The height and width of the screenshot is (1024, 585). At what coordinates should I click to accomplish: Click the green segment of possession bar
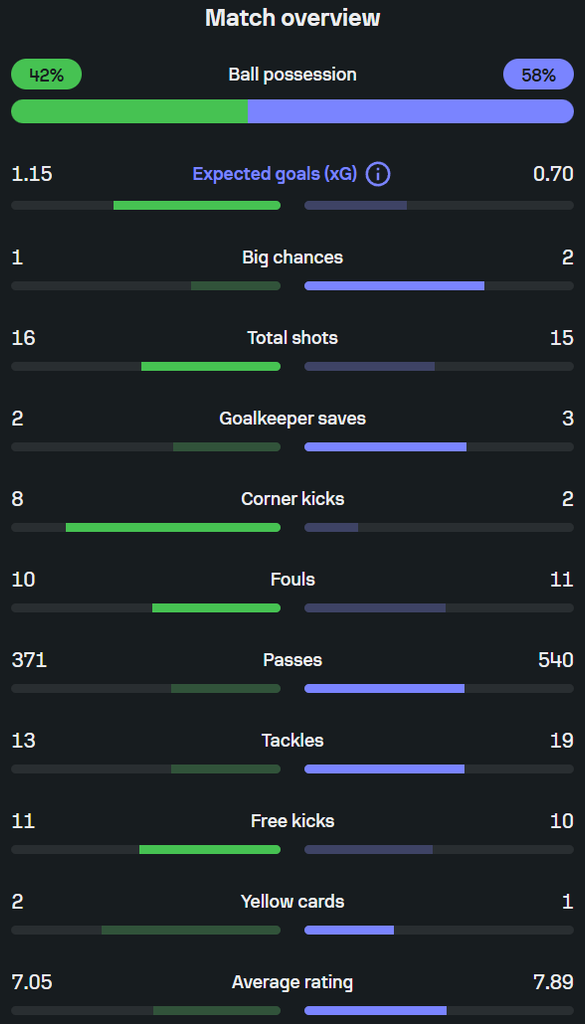[129, 111]
